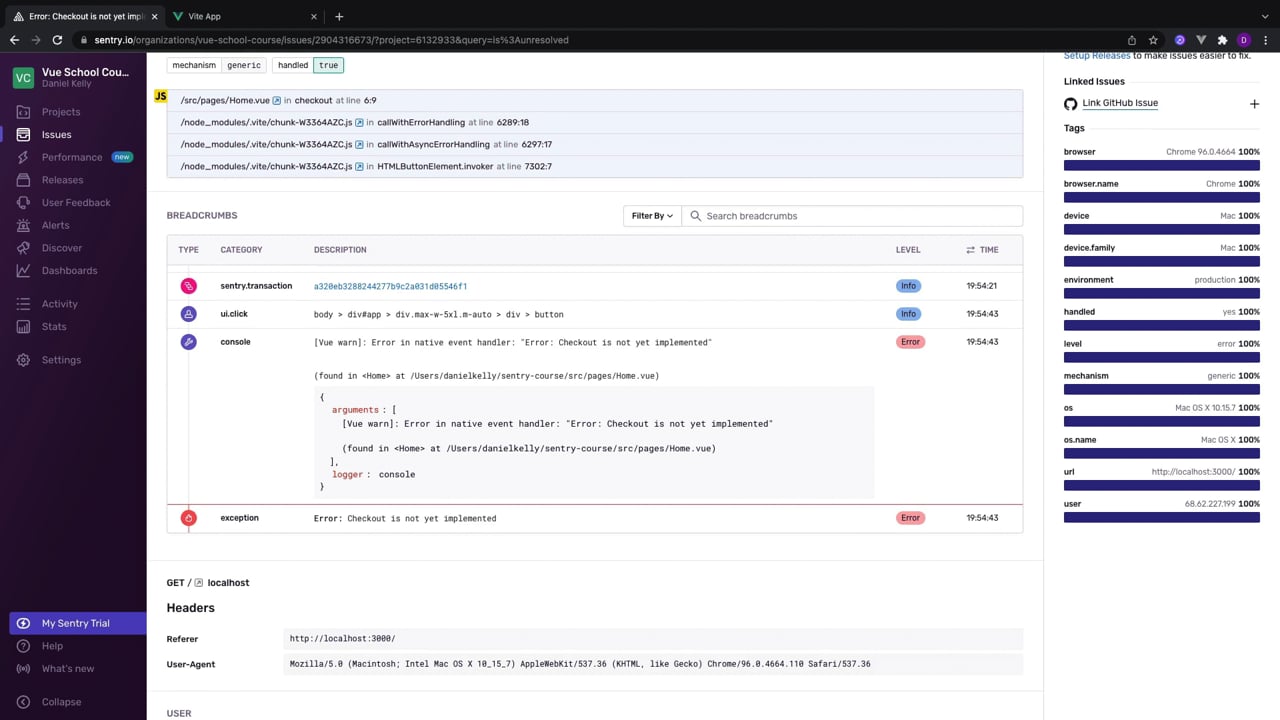This screenshot has height=720, width=1280.
Task: Click the plus icon for Linked Issues
Action: coord(1254,104)
